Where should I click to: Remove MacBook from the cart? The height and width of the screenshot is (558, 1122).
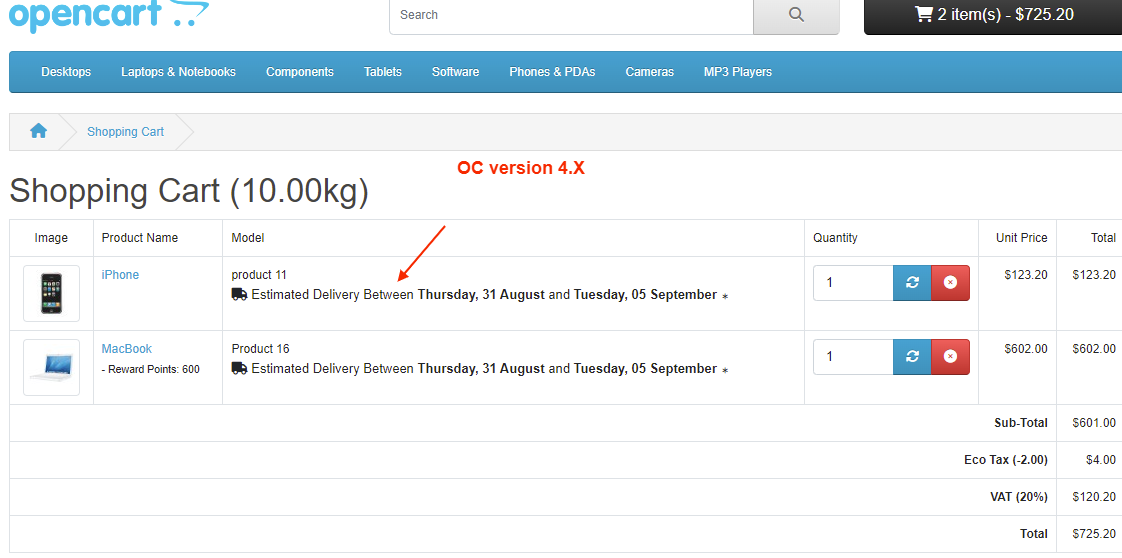(x=950, y=356)
